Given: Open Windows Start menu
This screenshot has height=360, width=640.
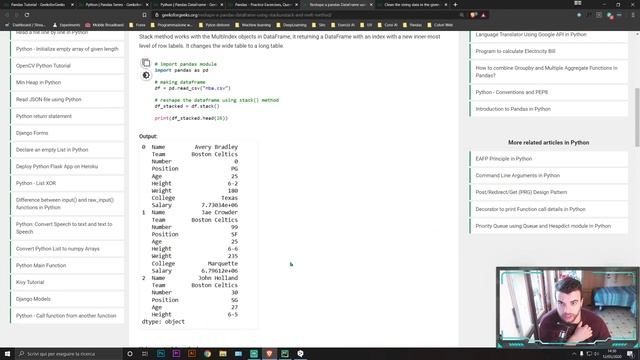Looking at the screenshot, I should point(7,353).
